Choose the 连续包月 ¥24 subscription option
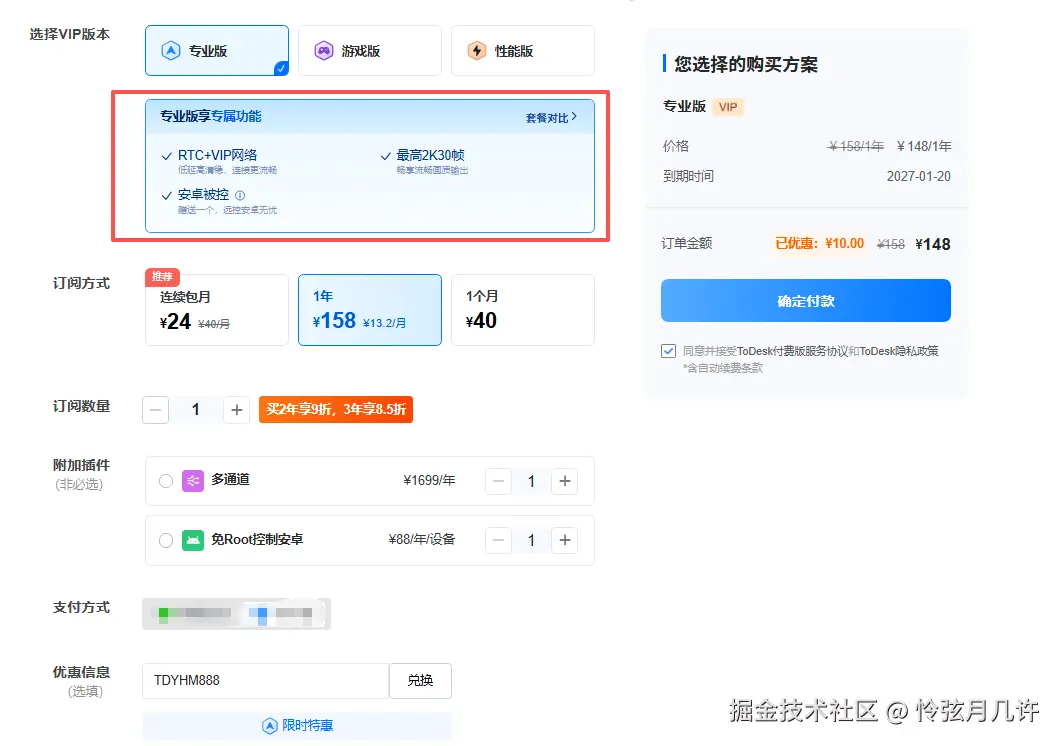 coord(217,310)
